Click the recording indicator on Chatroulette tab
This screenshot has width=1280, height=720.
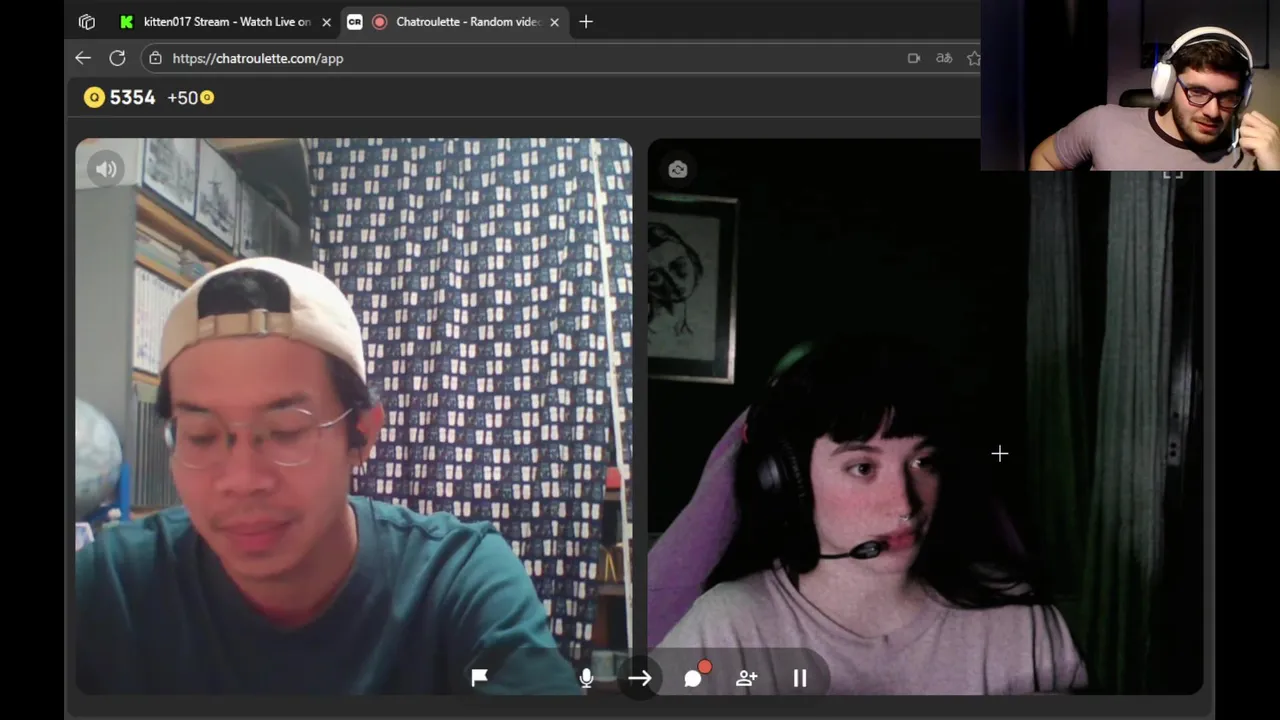click(380, 21)
